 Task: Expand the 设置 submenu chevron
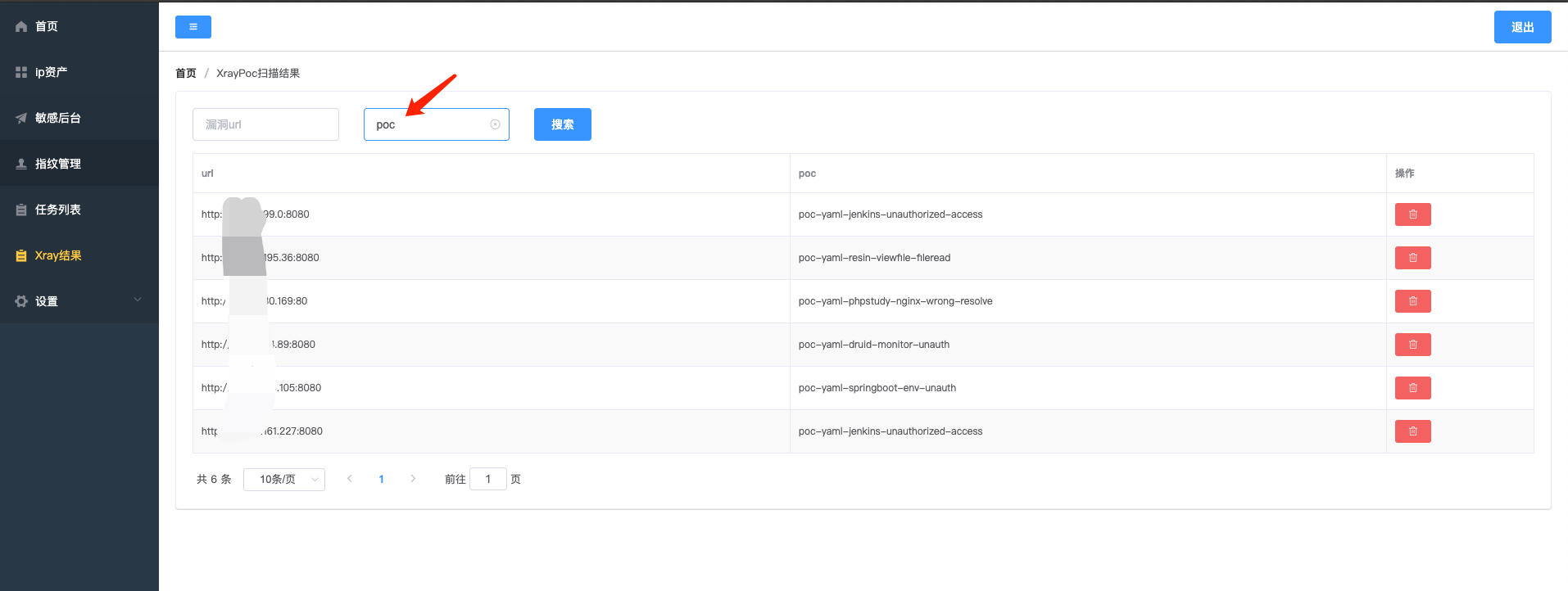(x=138, y=300)
